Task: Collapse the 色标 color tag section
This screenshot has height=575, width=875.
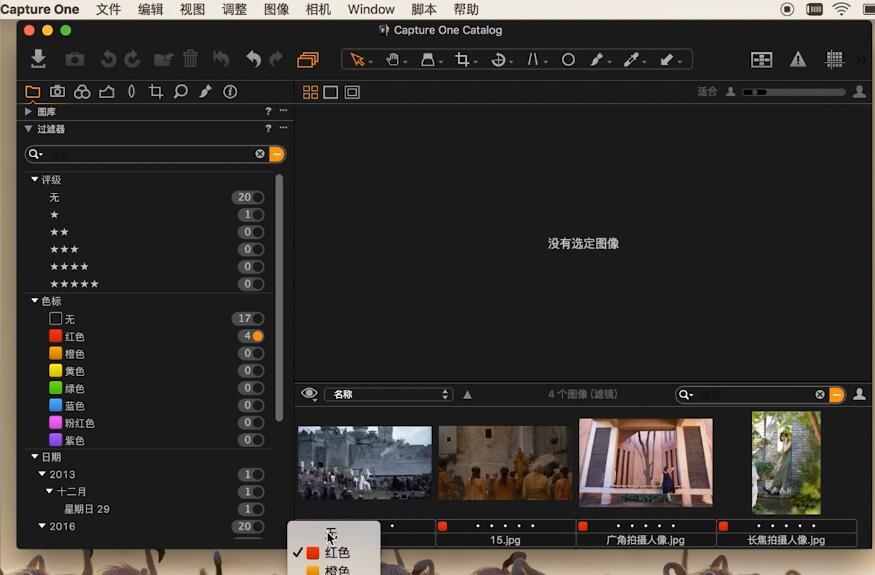Action: [35, 301]
